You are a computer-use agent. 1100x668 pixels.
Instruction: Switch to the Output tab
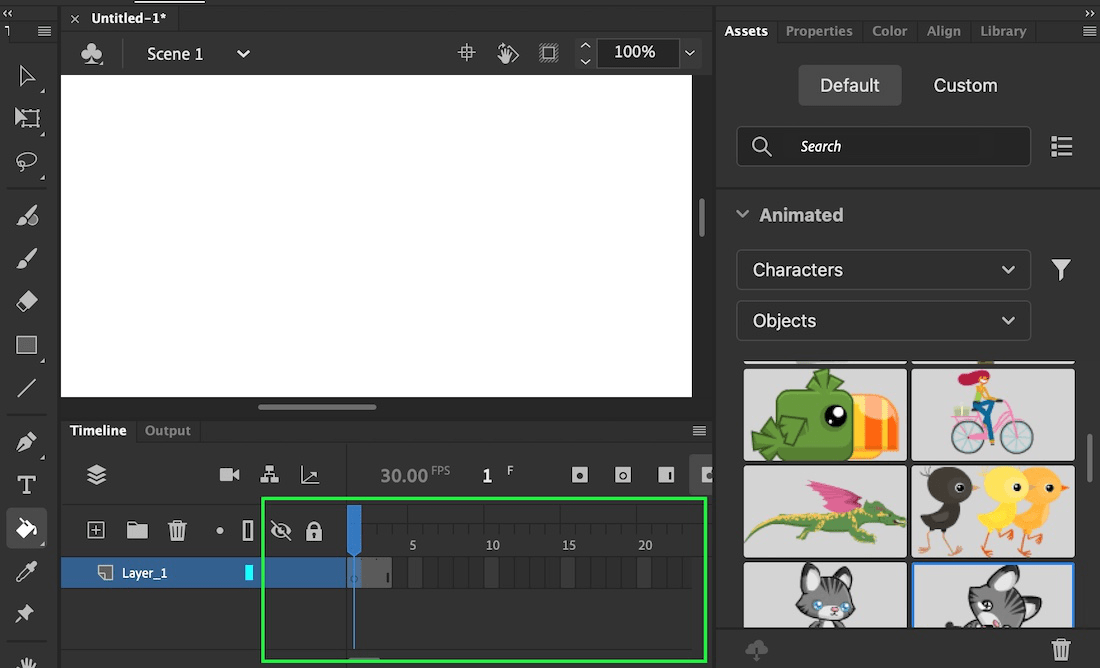click(x=167, y=430)
